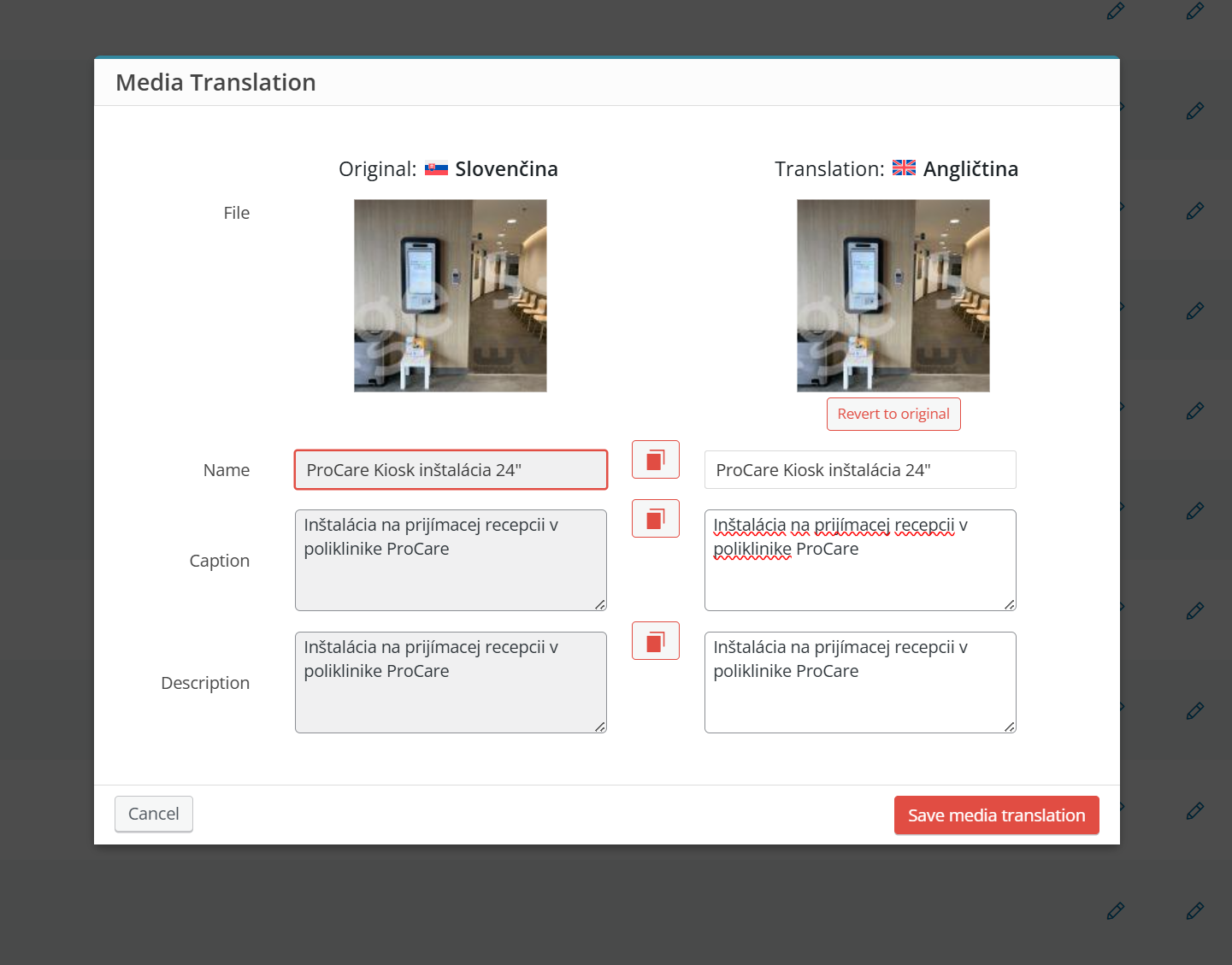Click the Media Translation dialog title
The image size is (1232, 965).
pyautogui.click(x=215, y=82)
